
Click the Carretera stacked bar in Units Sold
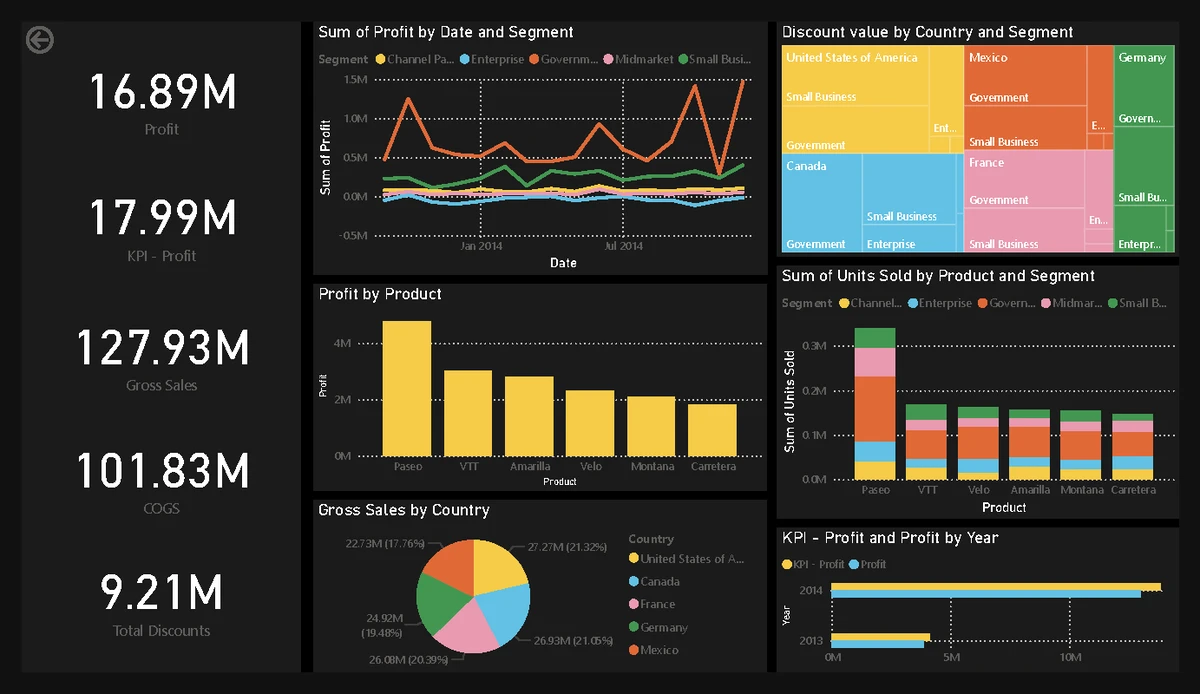[x=1133, y=447]
